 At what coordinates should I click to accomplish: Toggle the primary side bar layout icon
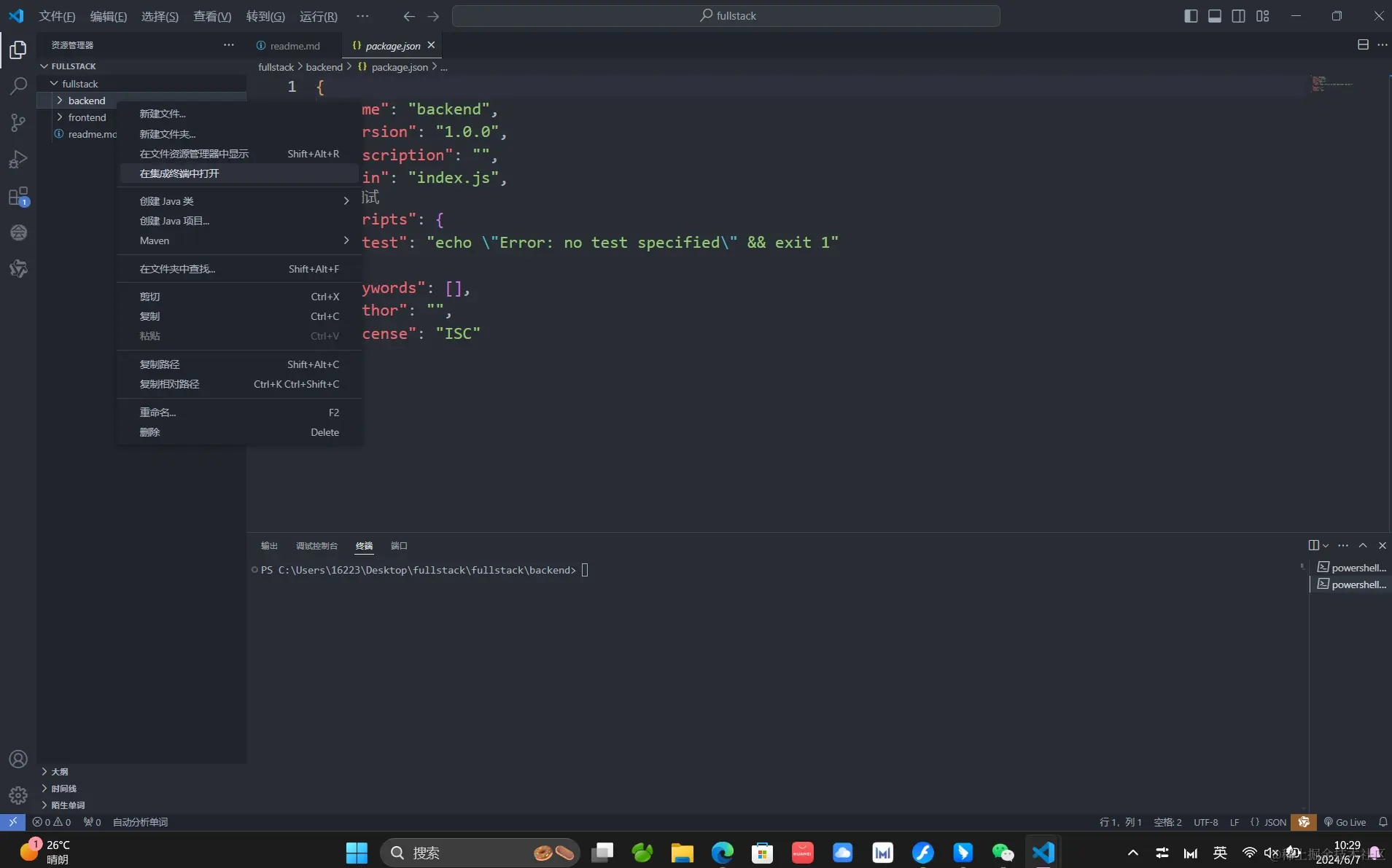(1191, 16)
